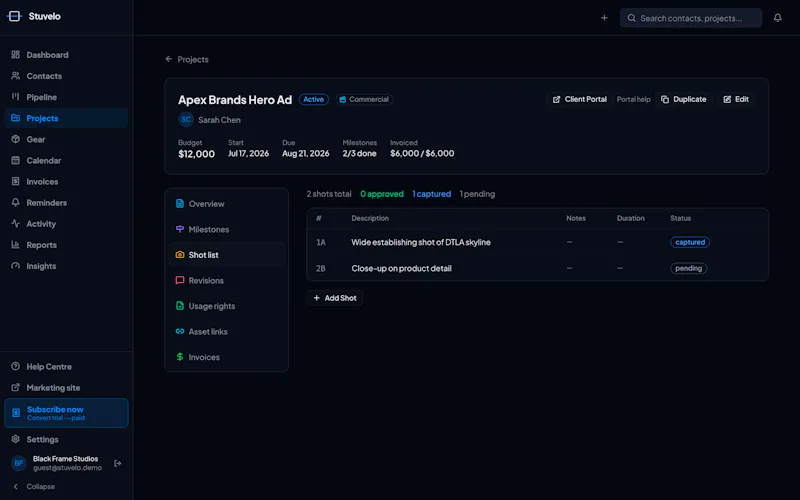Click the 'Aug 21, 2026' due date
The height and width of the screenshot is (500, 800).
click(x=306, y=154)
